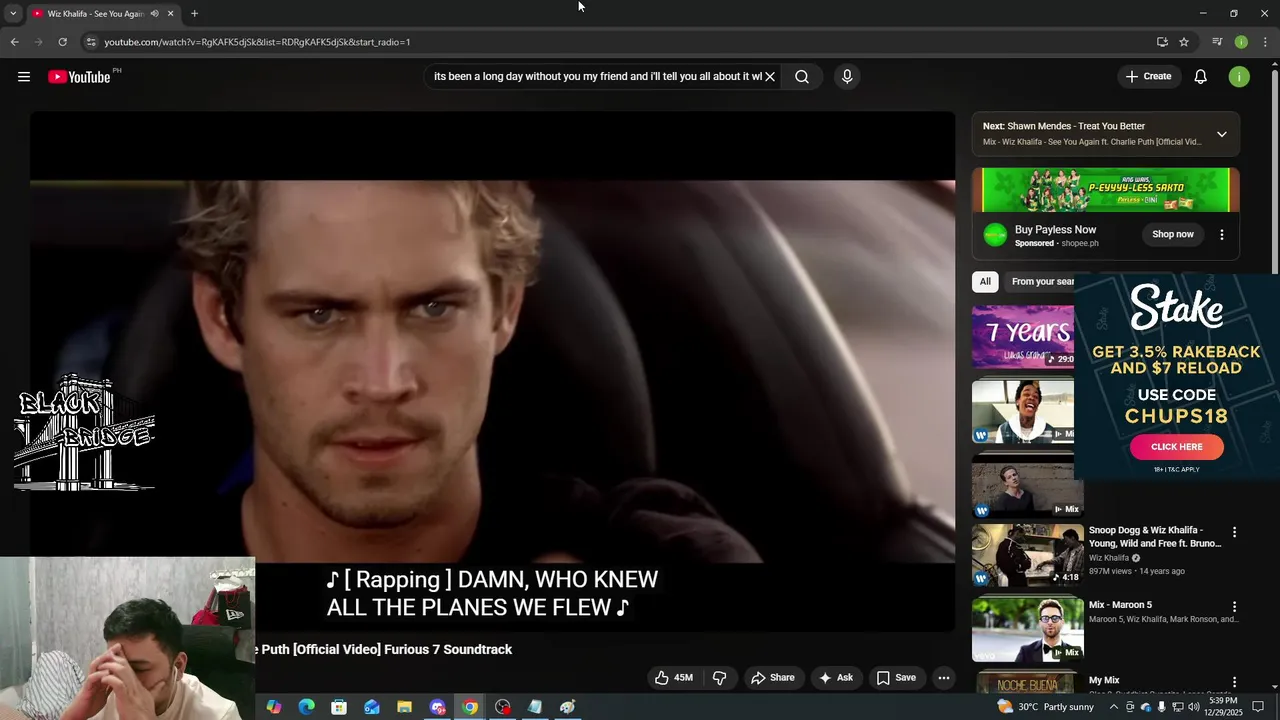Open the 5:39 PM clock and calendar
Image resolution: width=1280 pixels, height=720 pixels.
coord(1222,707)
